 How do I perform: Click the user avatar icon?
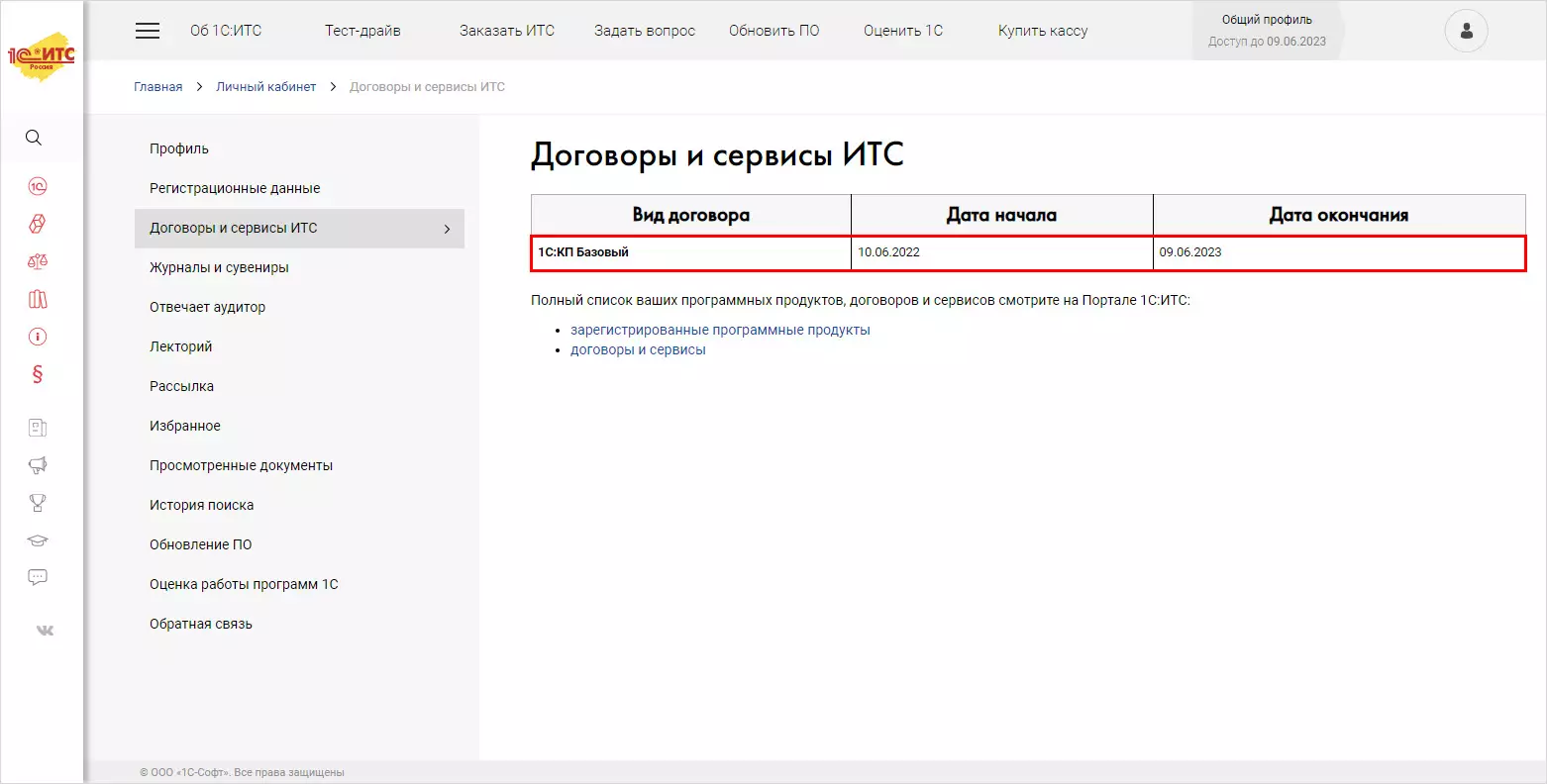1466,31
